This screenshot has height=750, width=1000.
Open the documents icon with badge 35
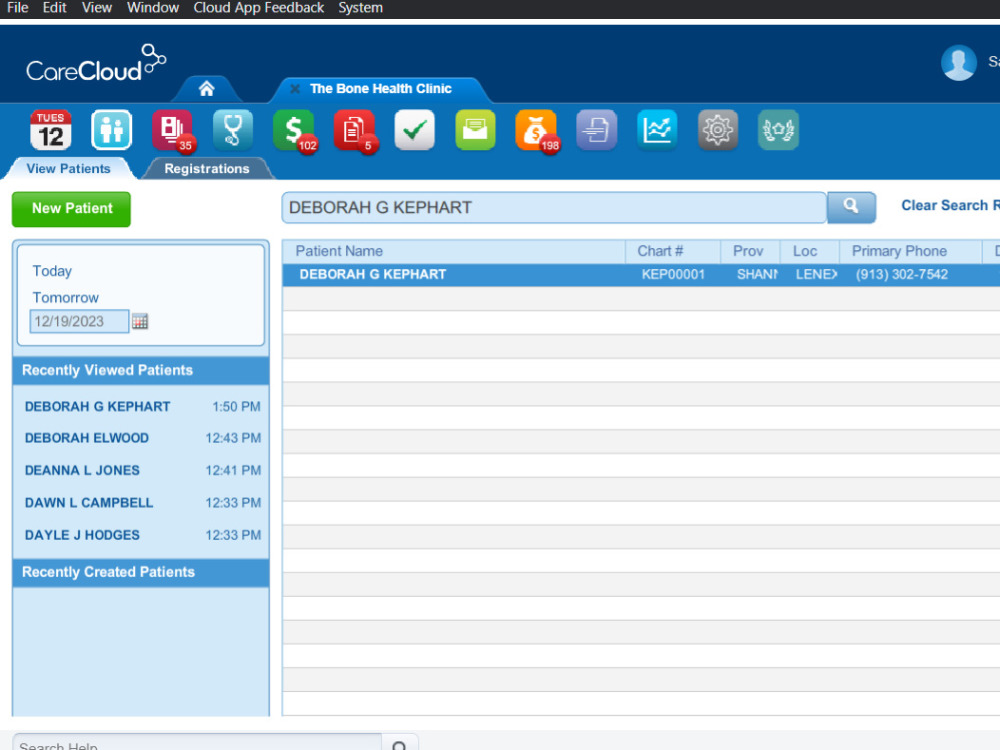pos(172,130)
